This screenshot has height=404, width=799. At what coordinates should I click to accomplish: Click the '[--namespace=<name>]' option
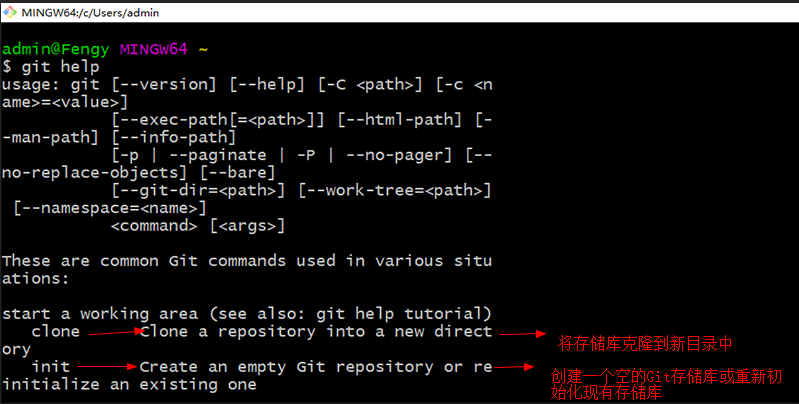[x=110, y=208]
